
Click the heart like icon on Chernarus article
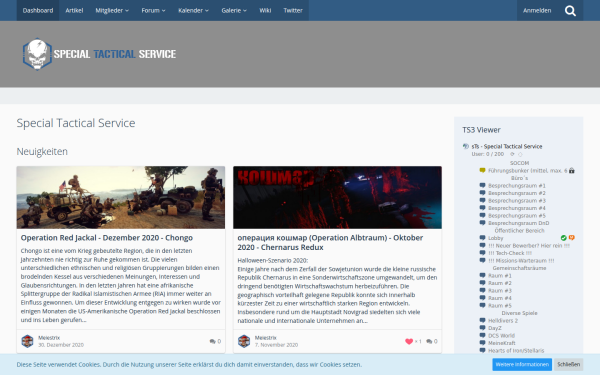pos(409,341)
